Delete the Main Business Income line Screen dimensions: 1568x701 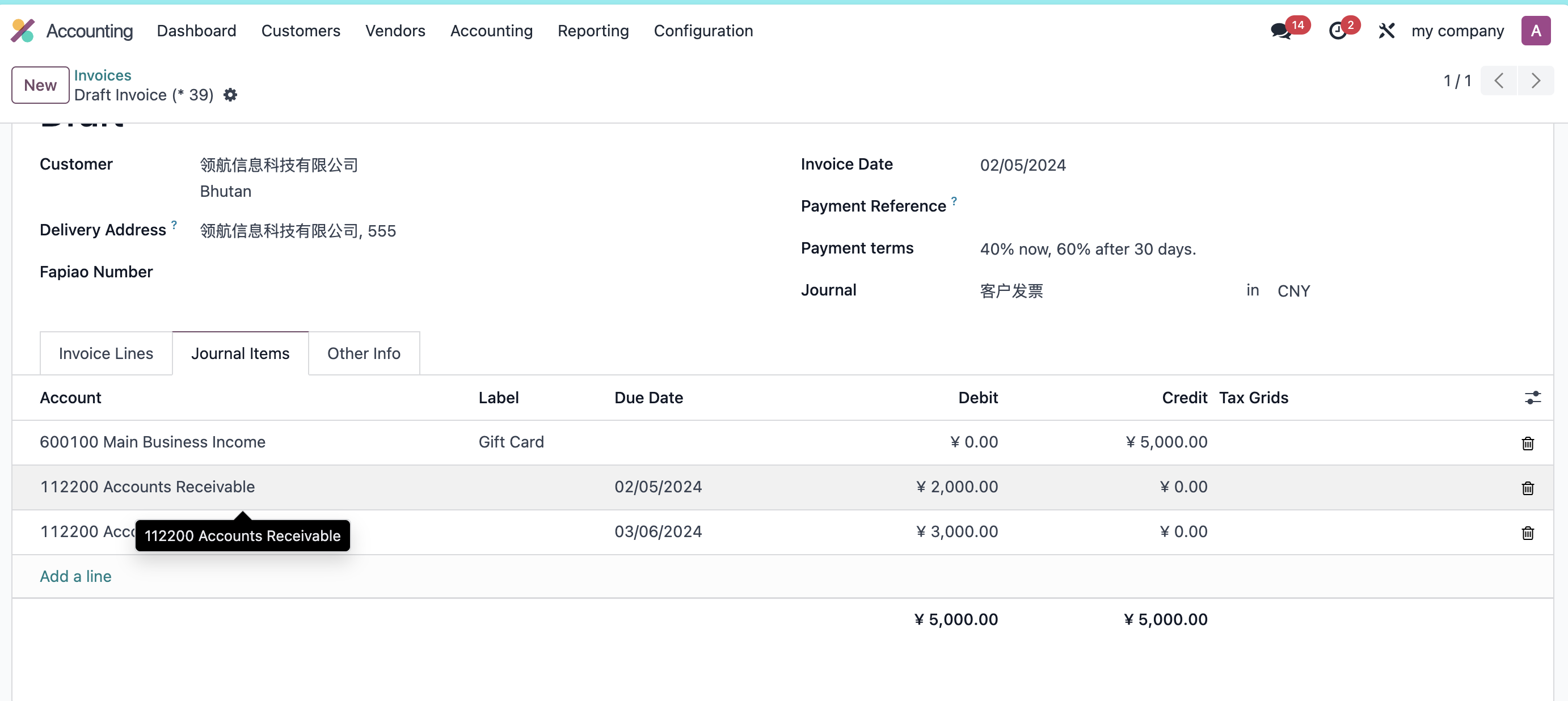click(1527, 443)
